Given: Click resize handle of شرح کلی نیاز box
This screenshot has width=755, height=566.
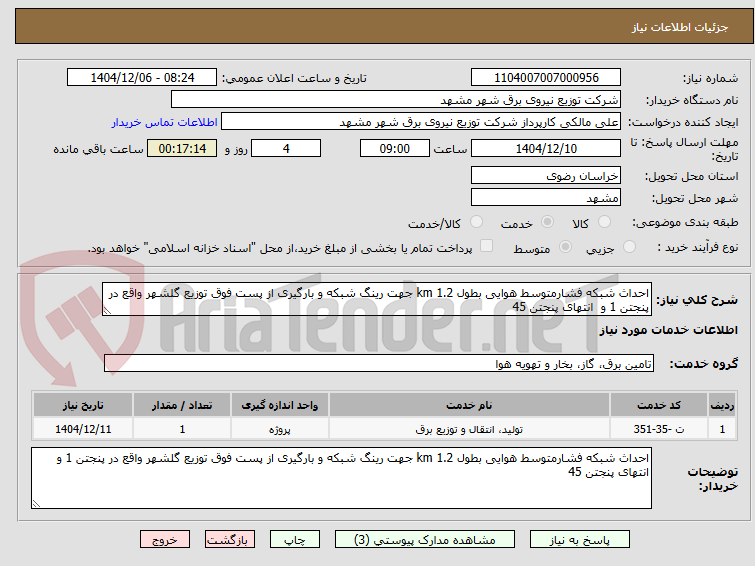Looking at the screenshot, I should pos(107,311).
